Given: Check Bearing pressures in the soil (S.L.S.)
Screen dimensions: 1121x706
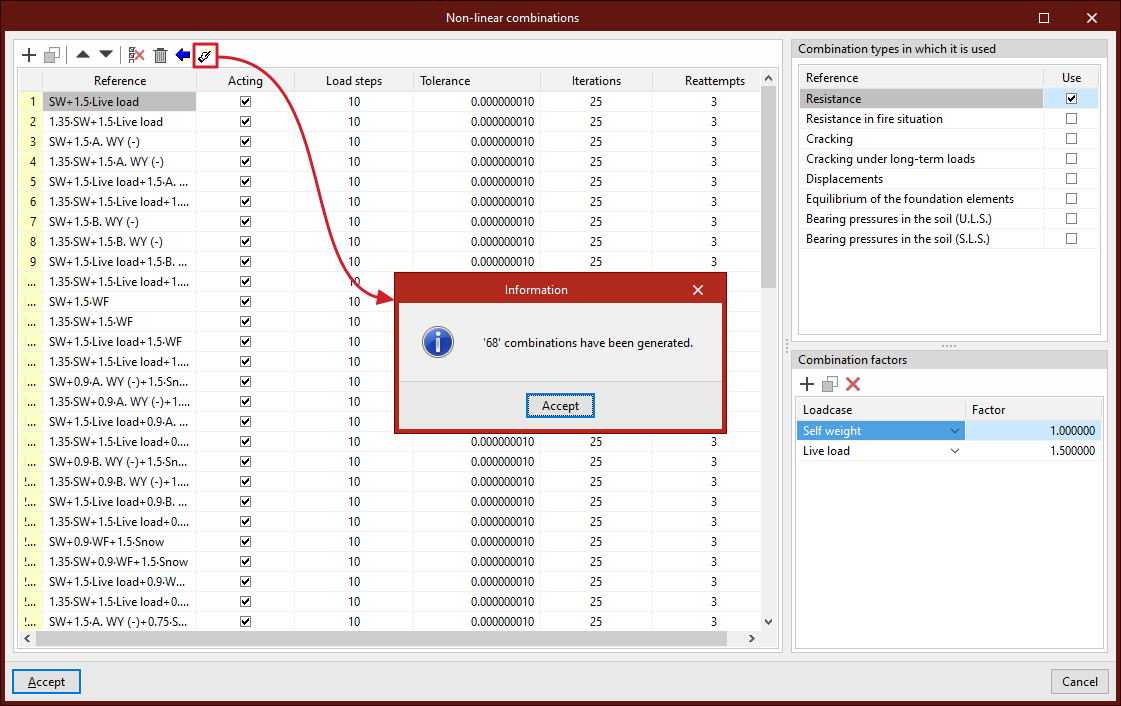Looking at the screenshot, I should [x=1071, y=239].
